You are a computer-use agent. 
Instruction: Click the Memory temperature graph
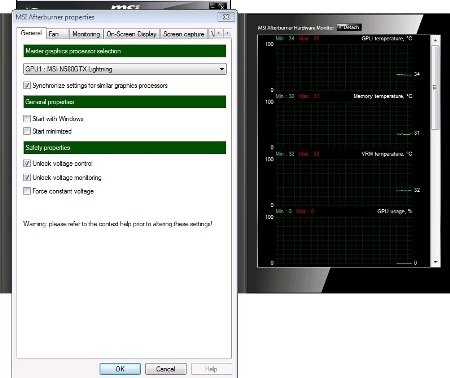point(343,124)
